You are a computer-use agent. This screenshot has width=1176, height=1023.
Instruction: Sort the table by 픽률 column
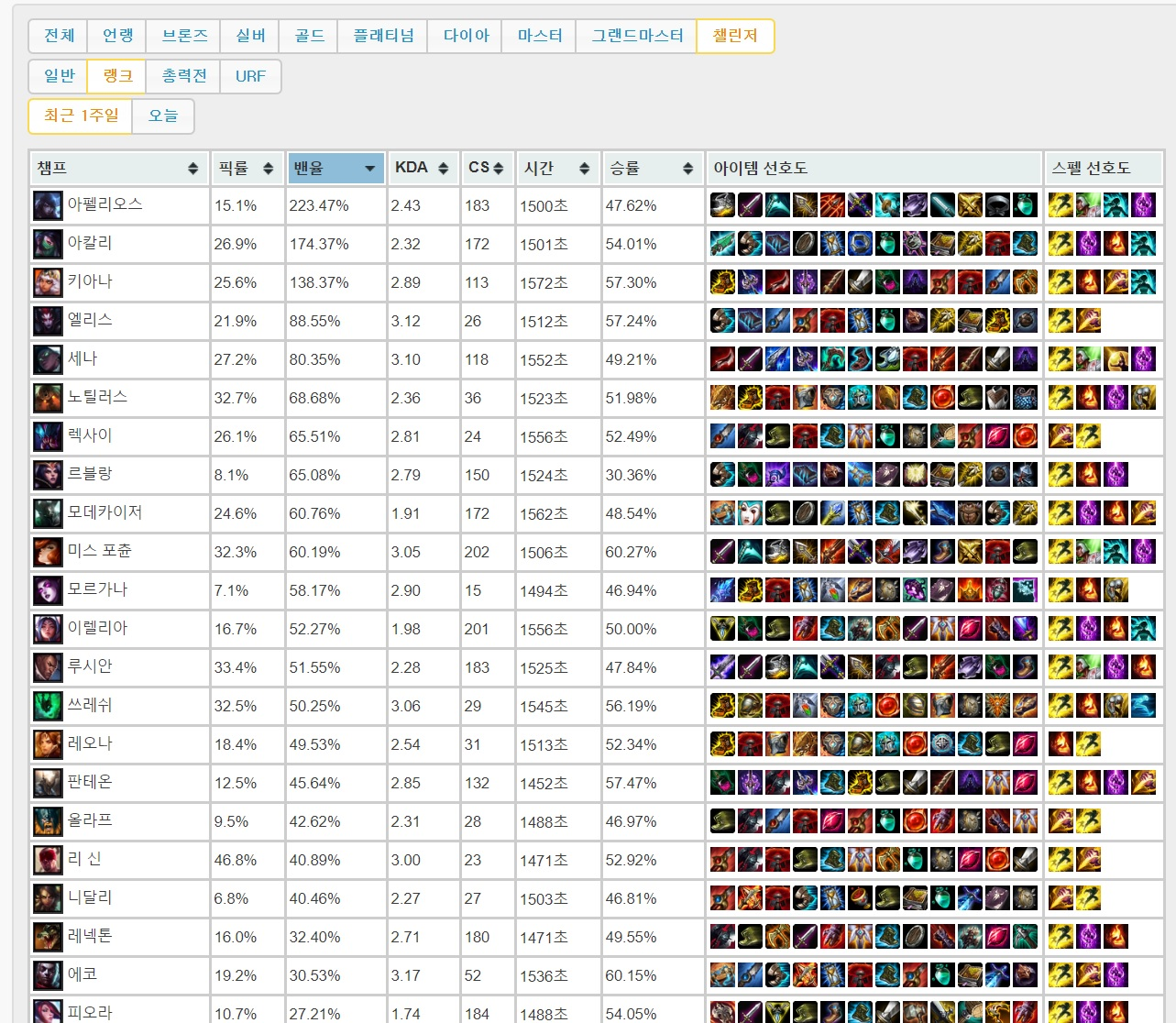pyautogui.click(x=268, y=169)
